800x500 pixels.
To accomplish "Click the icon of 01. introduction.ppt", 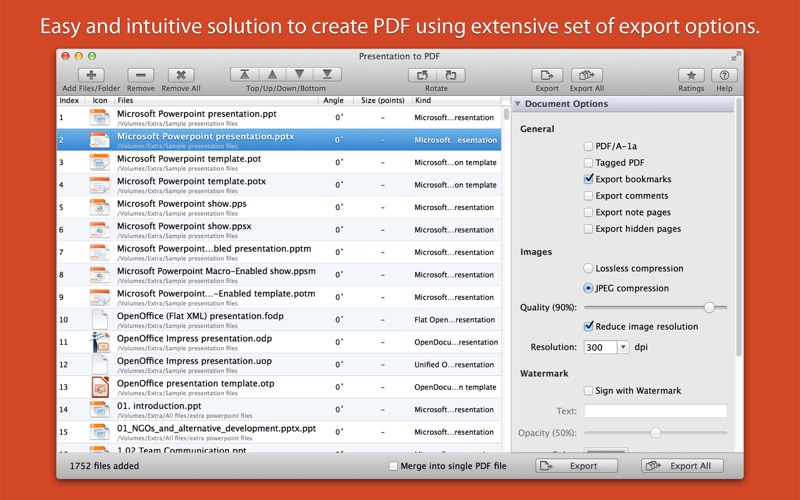I will [99, 409].
